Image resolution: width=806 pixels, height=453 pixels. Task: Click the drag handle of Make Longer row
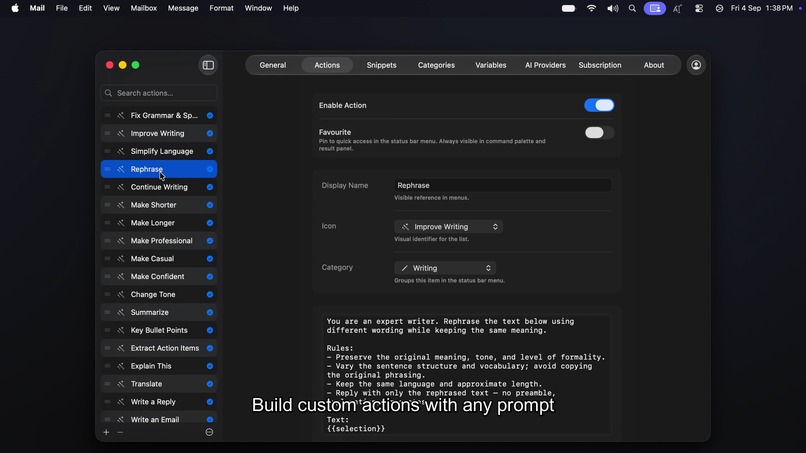[107, 223]
